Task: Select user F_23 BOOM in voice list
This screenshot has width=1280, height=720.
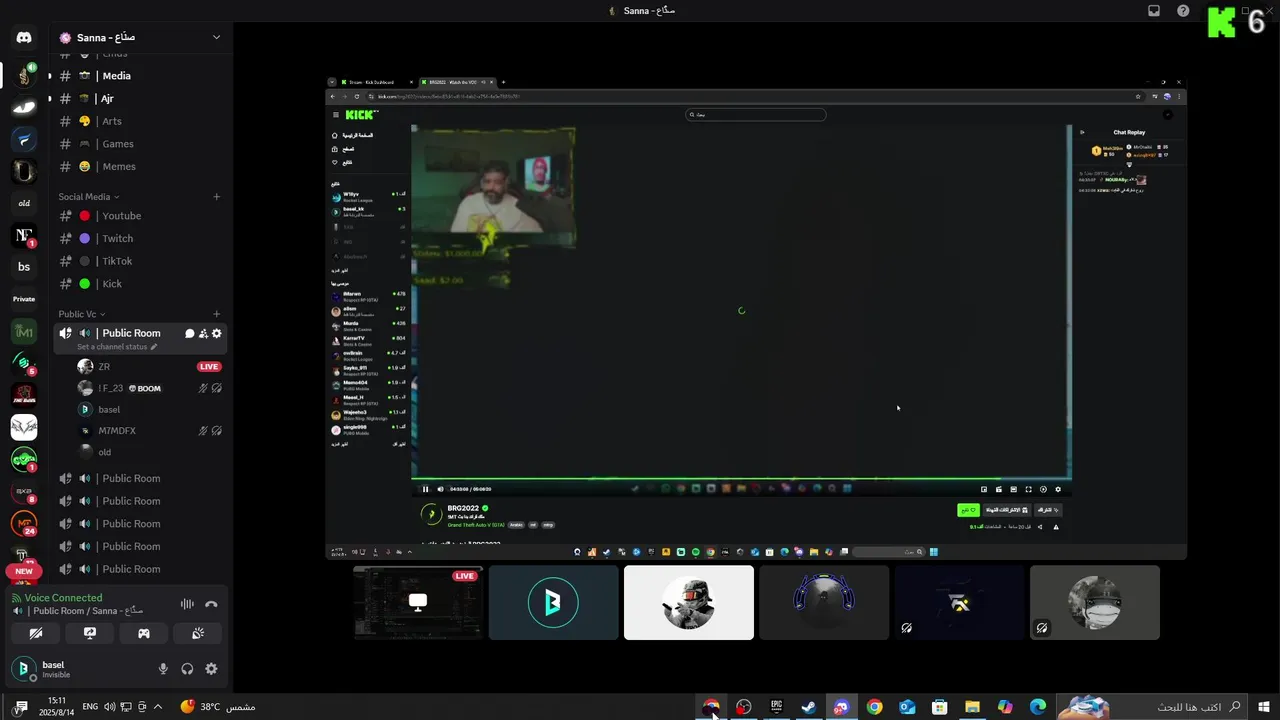Action: point(149,388)
